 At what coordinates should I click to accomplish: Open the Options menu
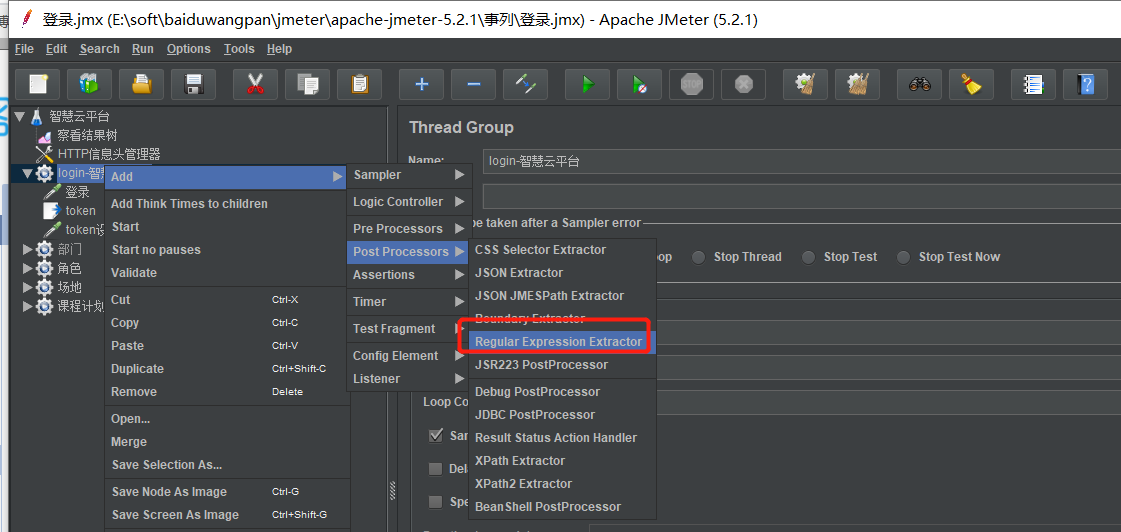point(189,49)
